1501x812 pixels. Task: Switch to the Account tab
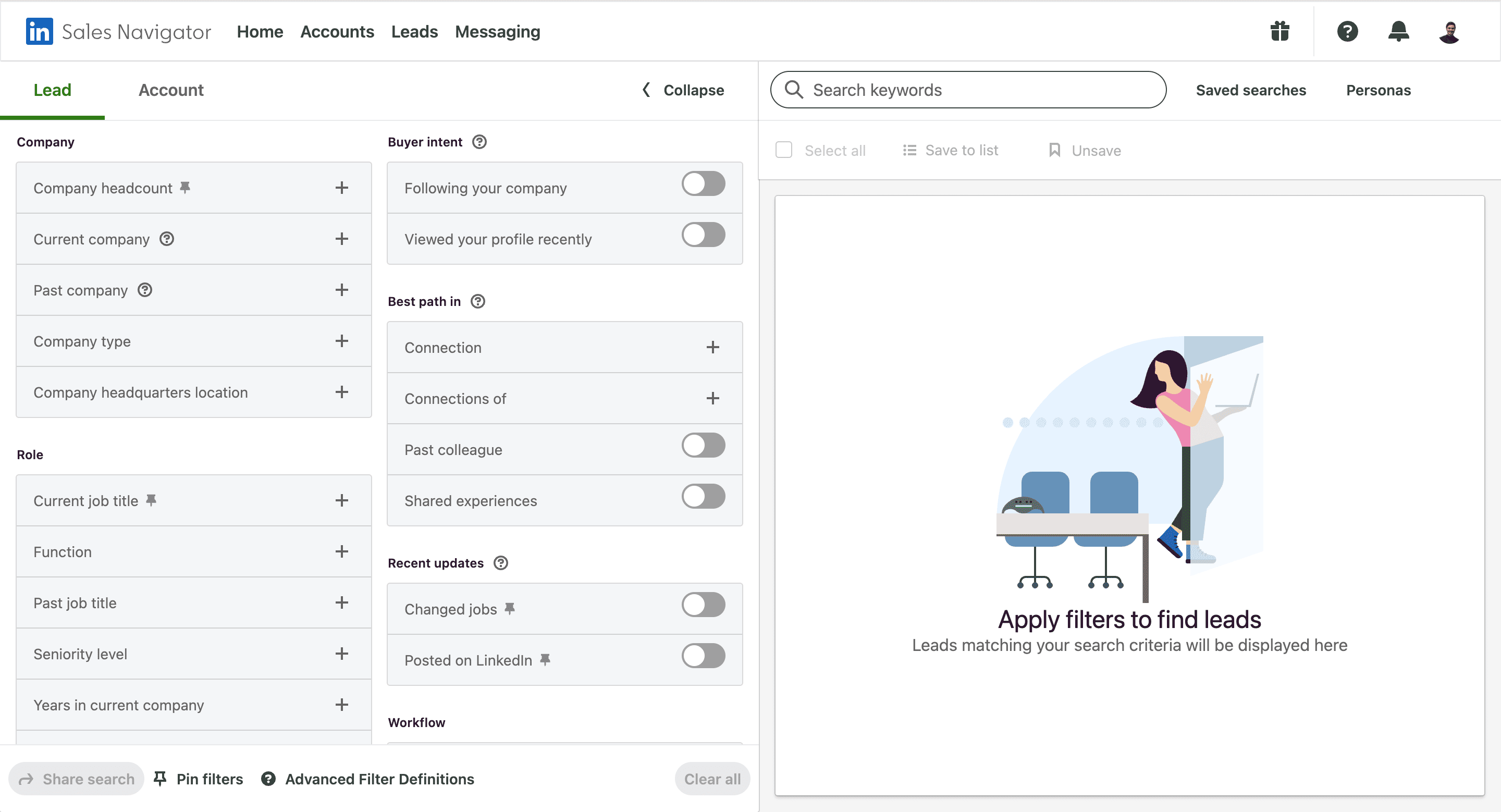171,90
